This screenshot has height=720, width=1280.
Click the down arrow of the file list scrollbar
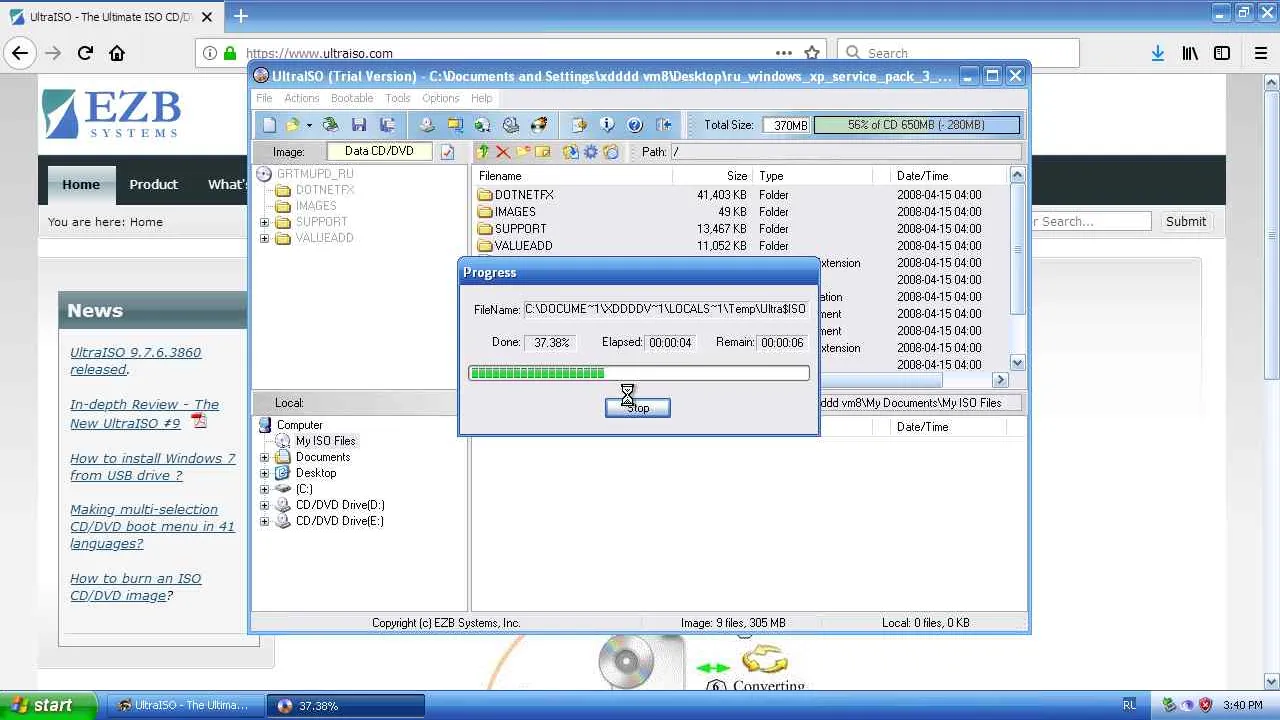(1017, 364)
